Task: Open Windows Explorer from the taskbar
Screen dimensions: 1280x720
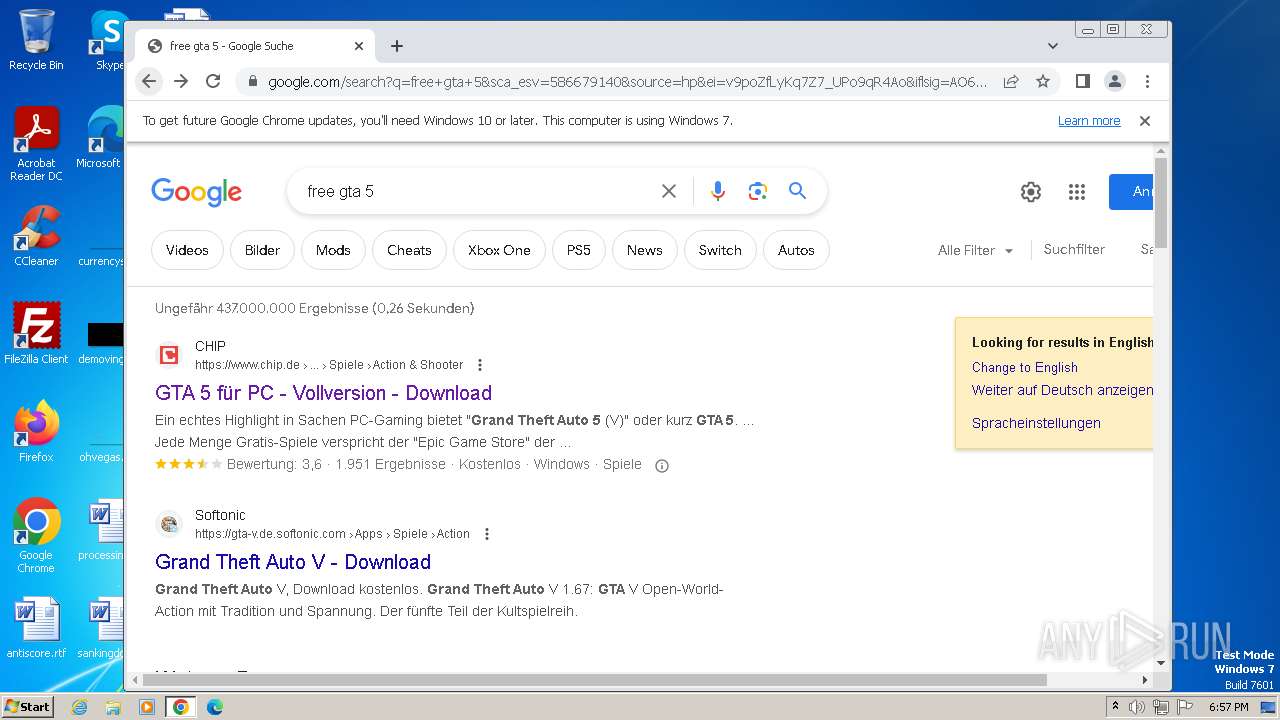Action: (113, 707)
